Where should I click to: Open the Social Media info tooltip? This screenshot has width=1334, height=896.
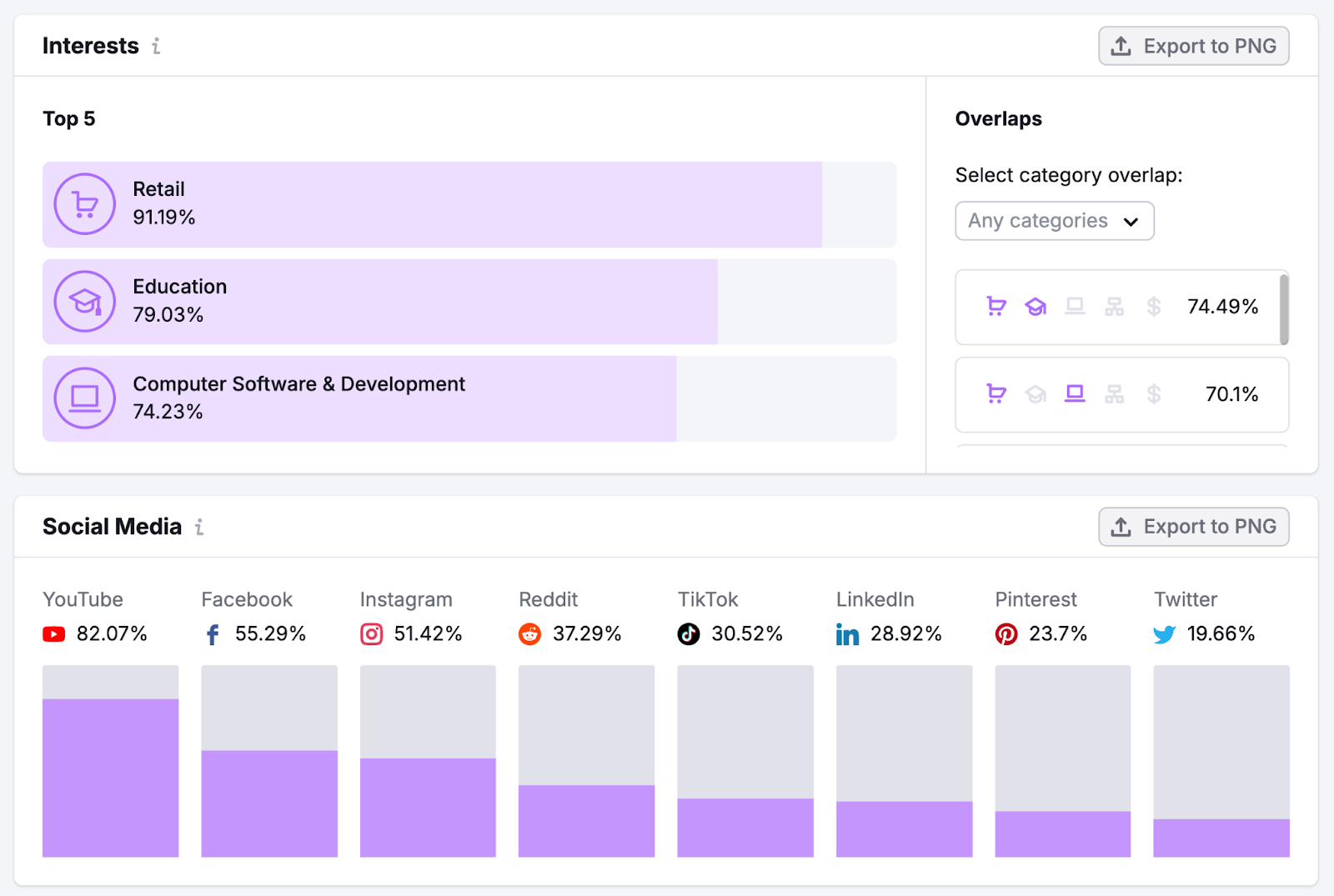point(198,527)
